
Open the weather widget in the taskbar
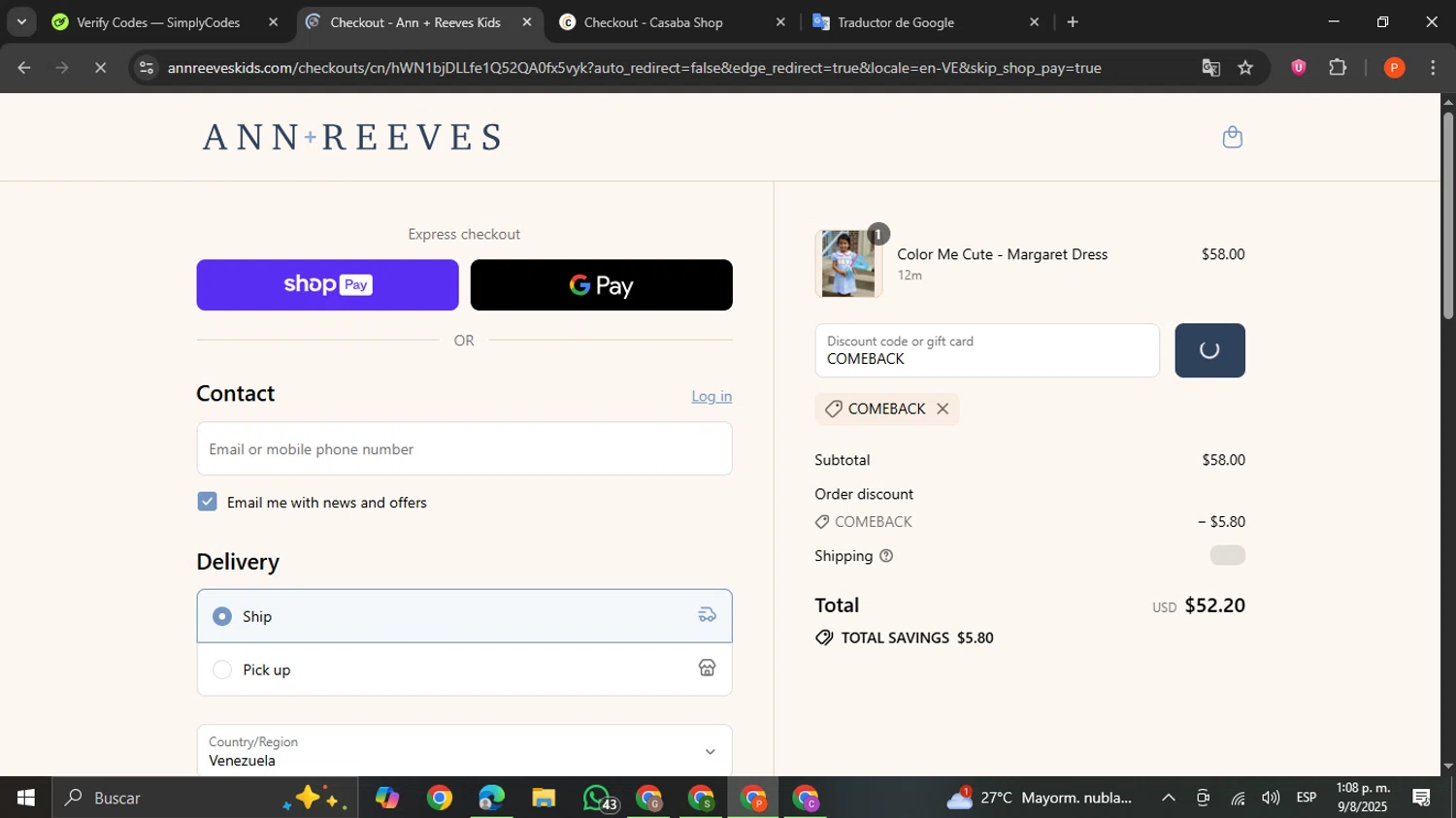(1040, 798)
